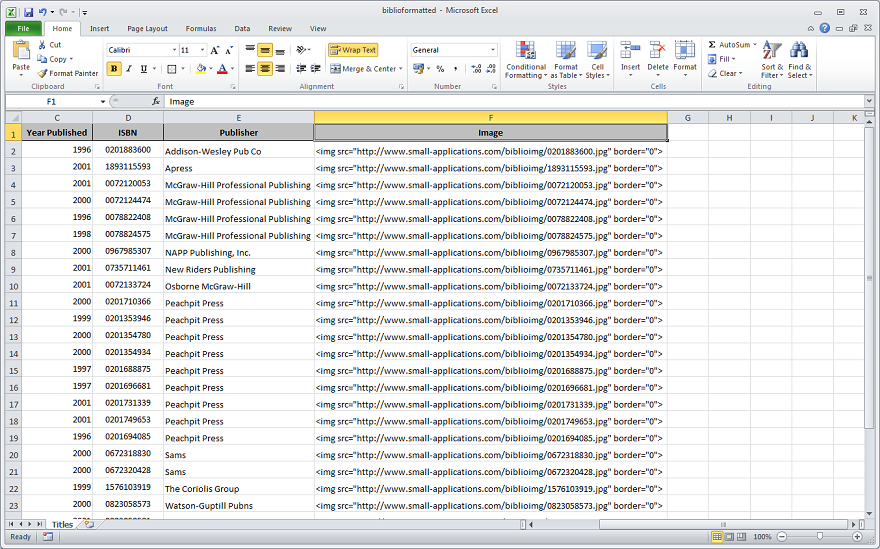Click the Insert Function fx icon

tap(156, 102)
